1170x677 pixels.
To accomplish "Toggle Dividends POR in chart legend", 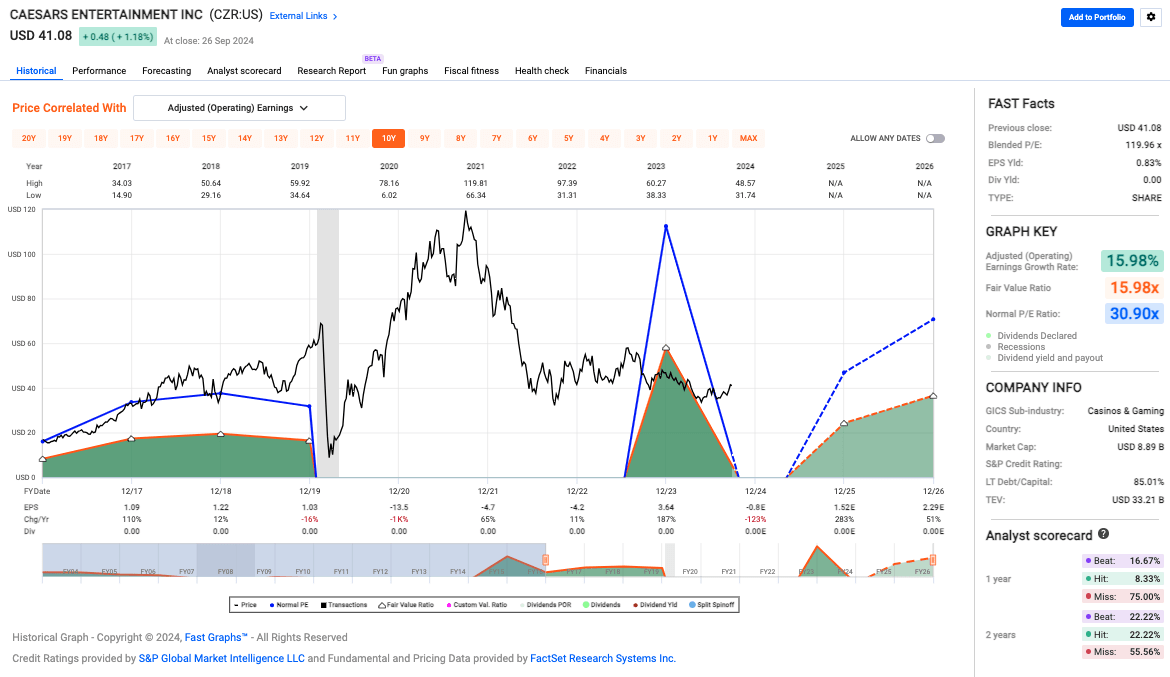I will click(x=545, y=605).
